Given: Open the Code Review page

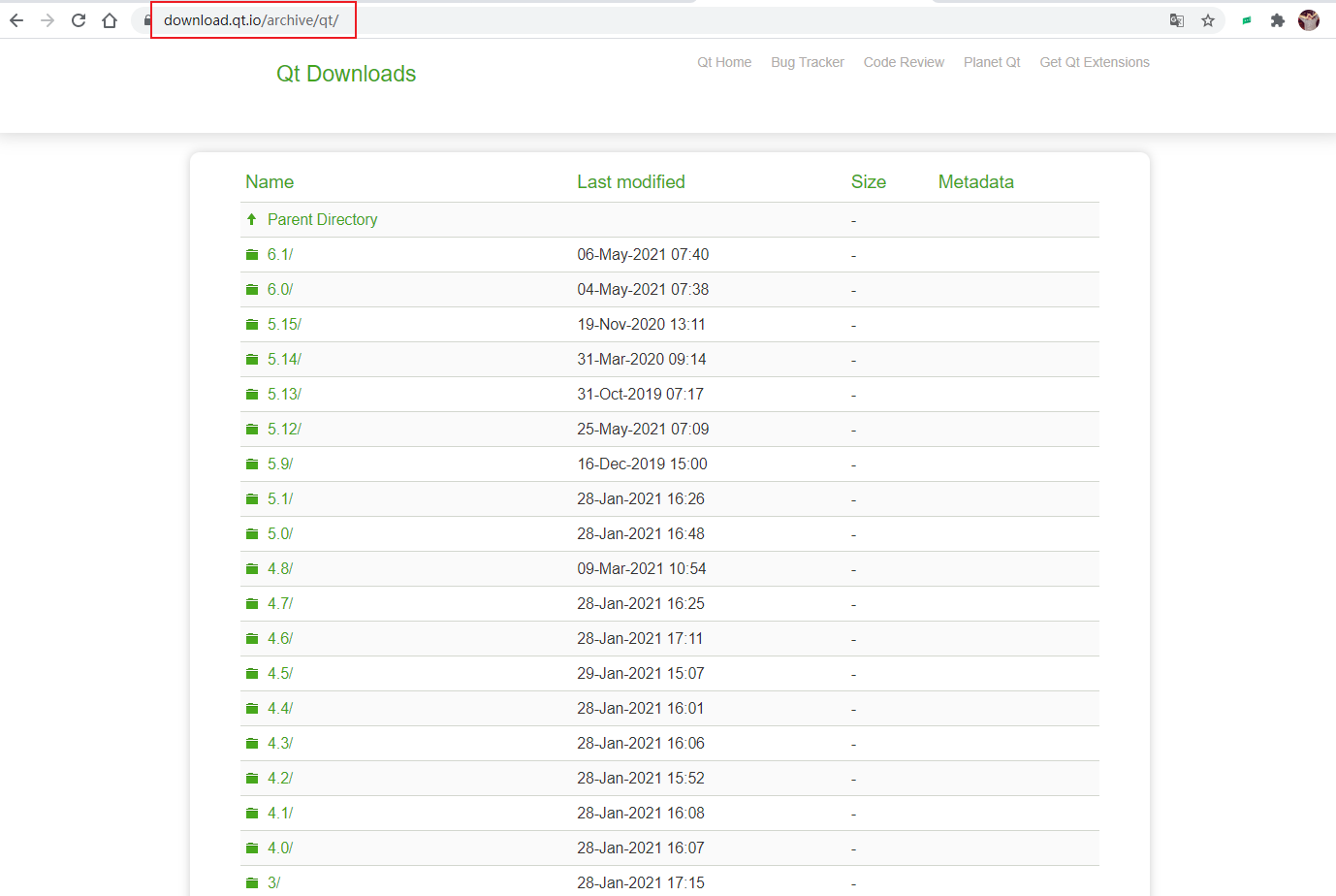Looking at the screenshot, I should (x=903, y=62).
